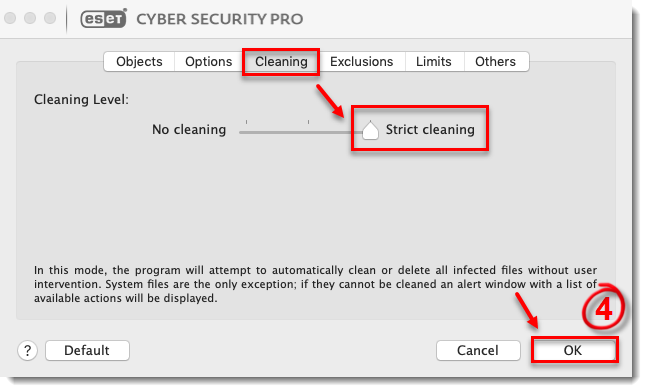This screenshot has height=392, width=647.
Task: Click the Cancel button
Action: tap(478, 351)
